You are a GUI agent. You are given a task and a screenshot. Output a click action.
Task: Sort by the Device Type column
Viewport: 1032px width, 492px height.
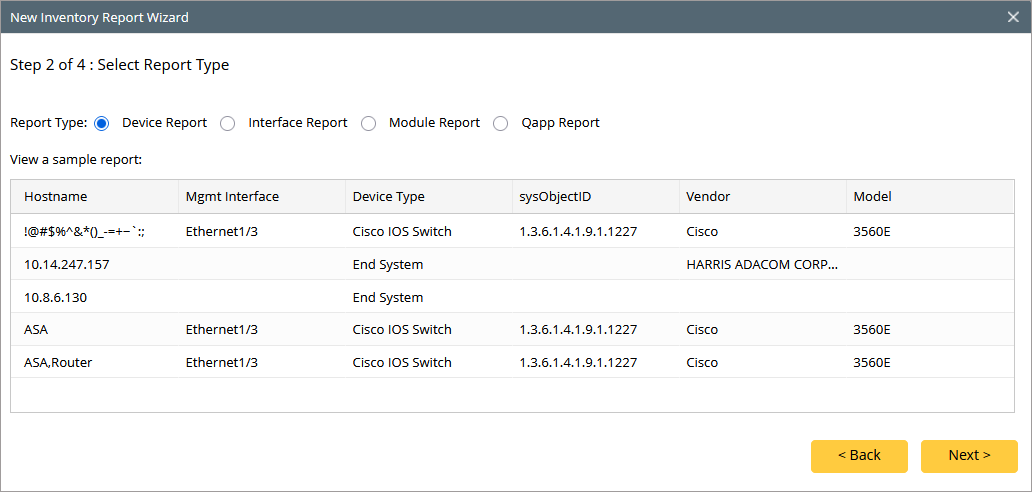pos(389,197)
